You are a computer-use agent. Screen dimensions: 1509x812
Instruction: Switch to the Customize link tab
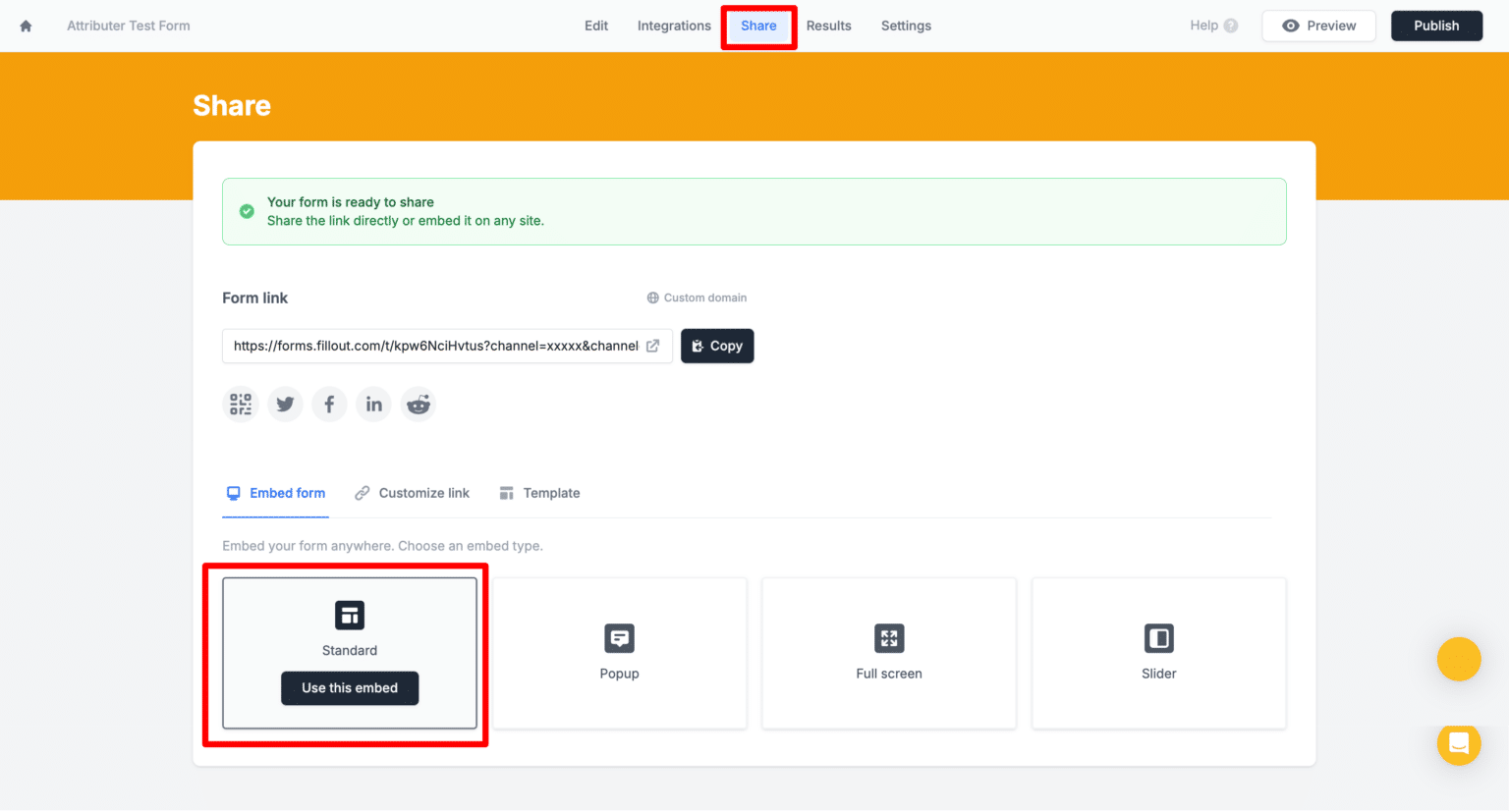423,492
